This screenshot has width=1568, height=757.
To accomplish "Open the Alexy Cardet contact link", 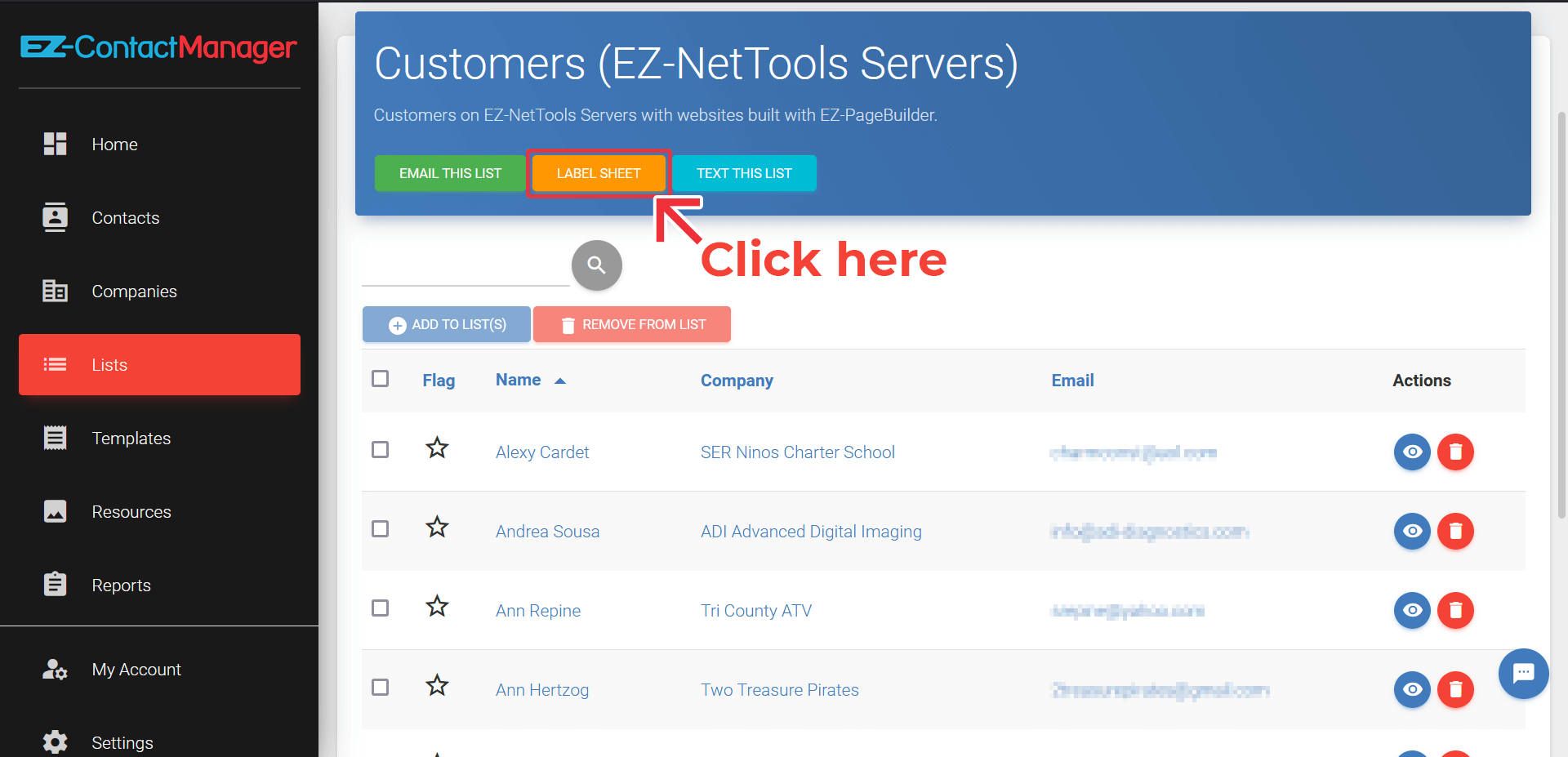I will (542, 452).
